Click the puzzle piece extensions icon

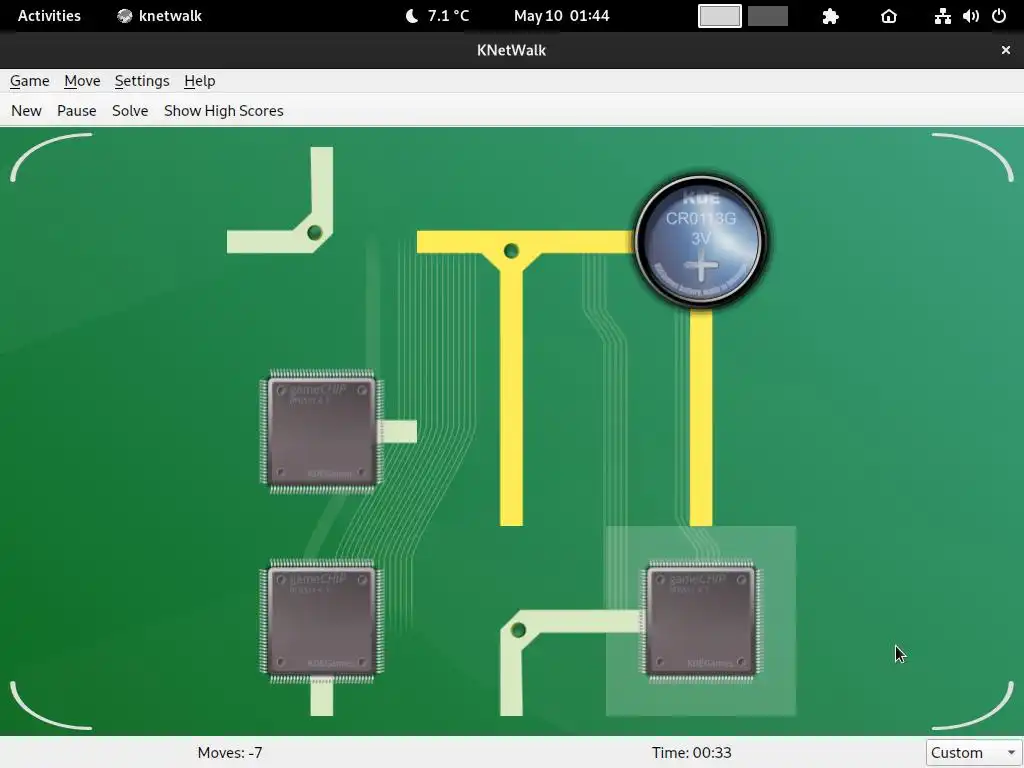click(x=830, y=16)
